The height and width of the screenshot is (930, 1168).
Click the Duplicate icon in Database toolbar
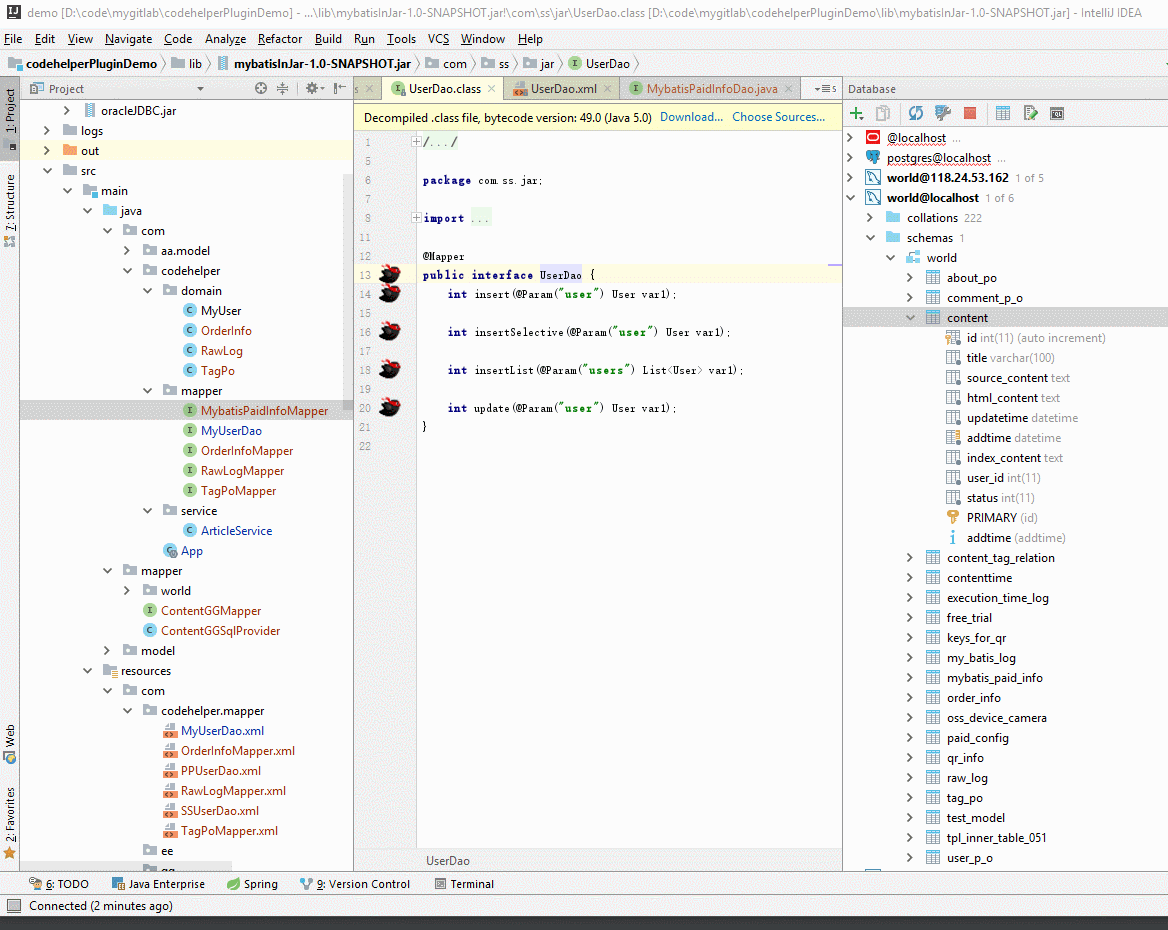883,113
